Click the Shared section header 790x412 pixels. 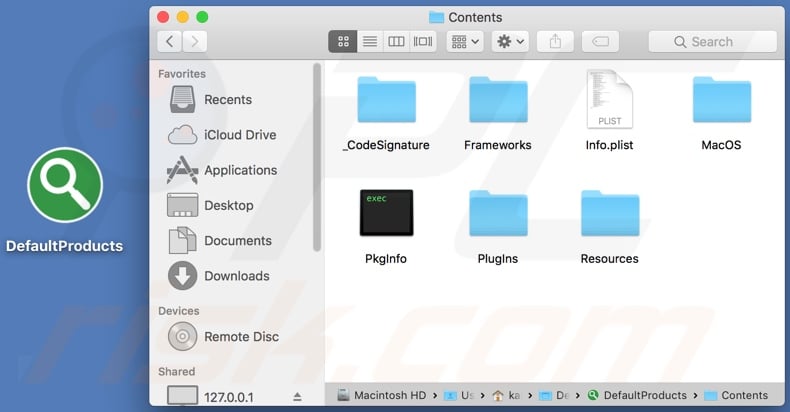[176, 371]
